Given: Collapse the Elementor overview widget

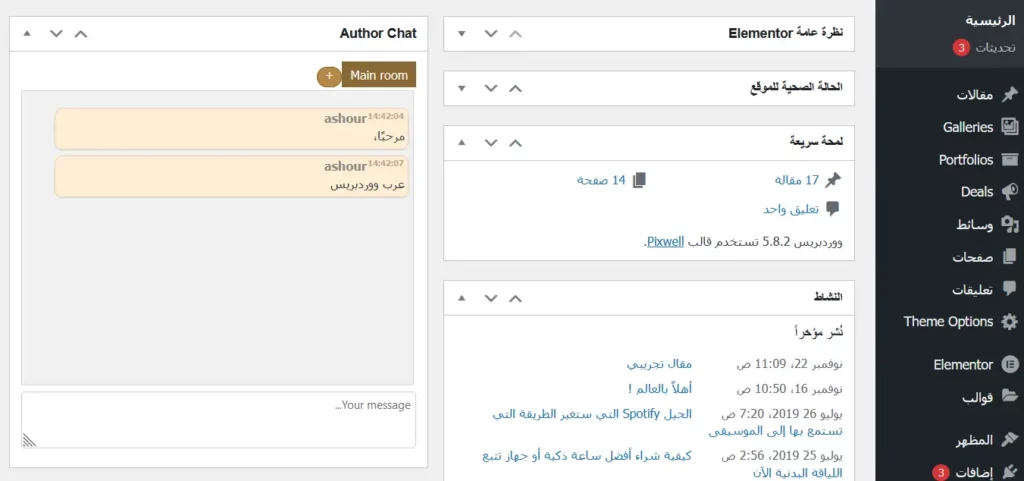Looking at the screenshot, I should (461, 34).
